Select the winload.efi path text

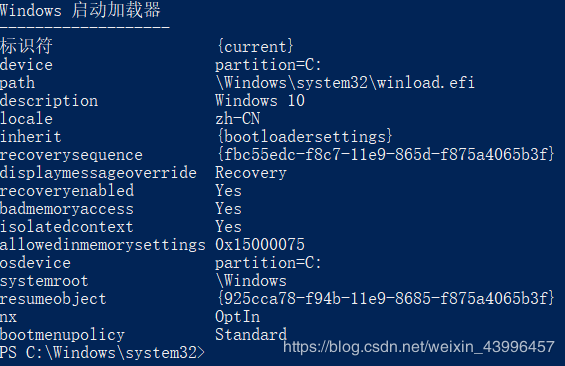tap(345, 82)
